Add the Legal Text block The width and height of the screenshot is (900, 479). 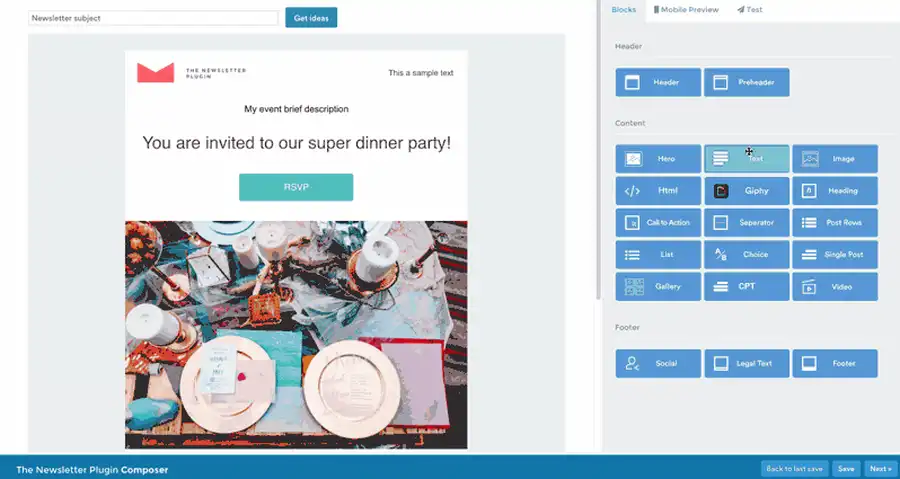point(746,363)
